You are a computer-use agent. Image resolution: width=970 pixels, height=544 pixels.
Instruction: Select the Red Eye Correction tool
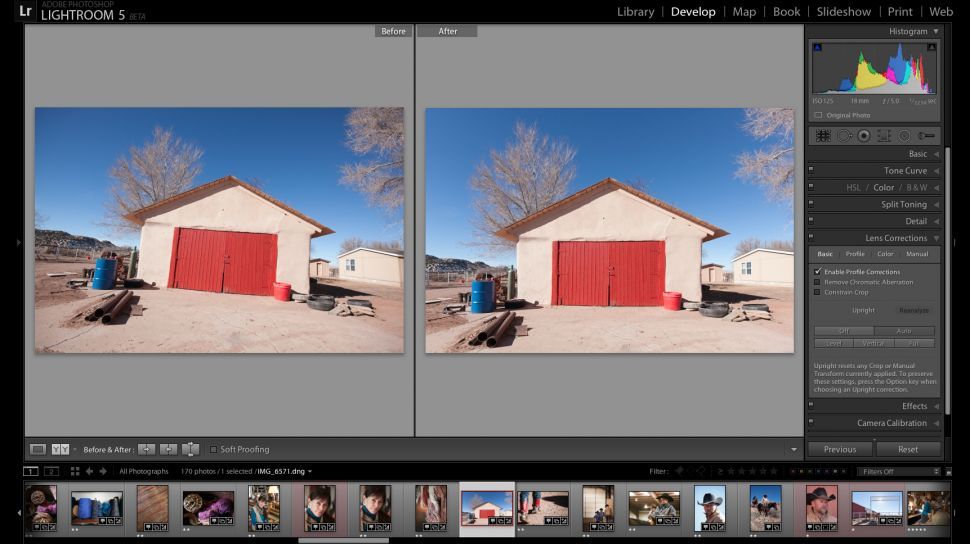(864, 136)
